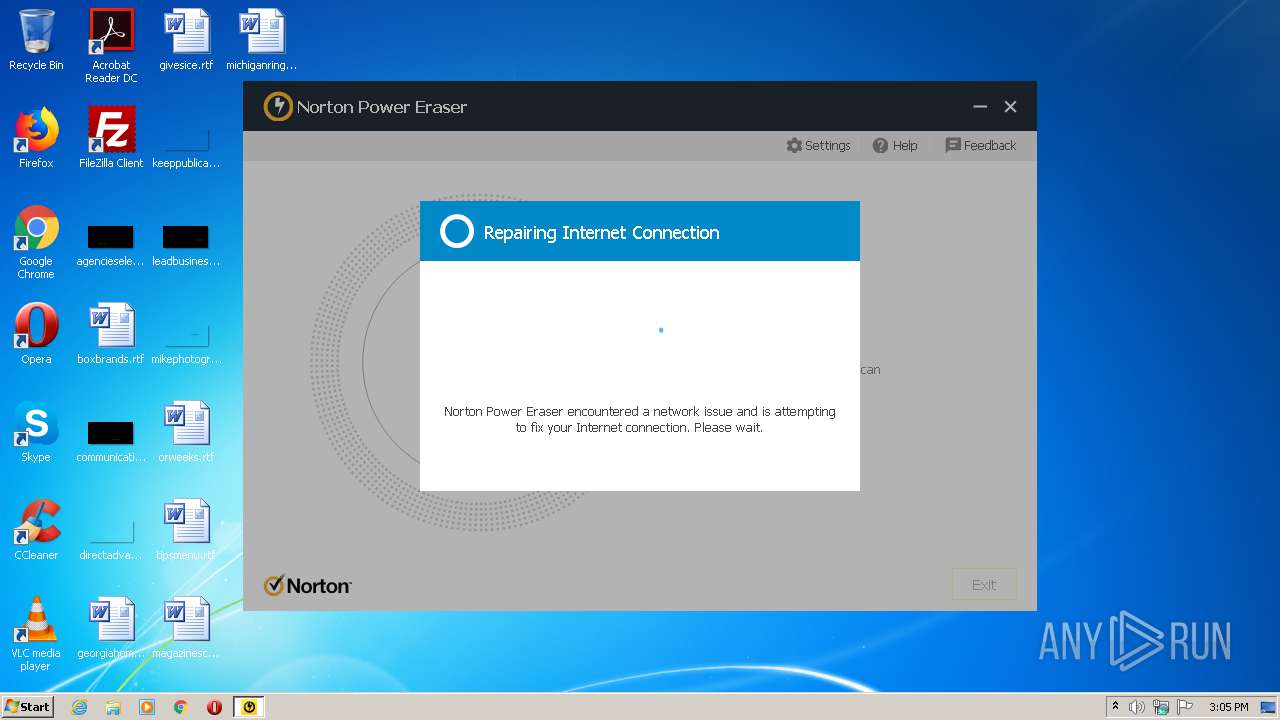Screen dimensions: 1280x720
Task: Select michiganring file on desktop
Action: 261,40
